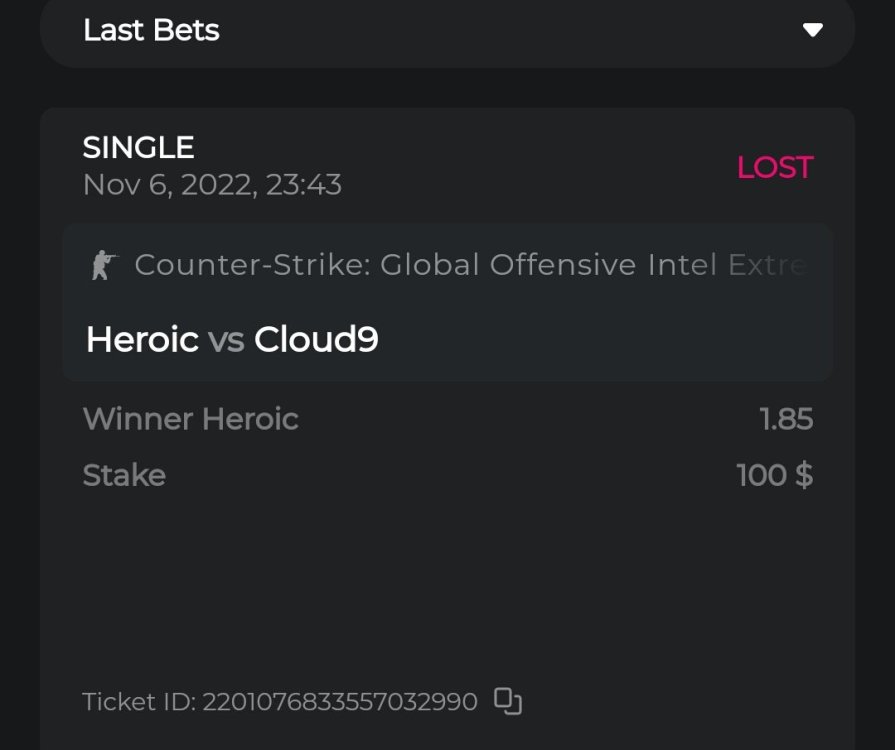The image size is (895, 750).
Task: Click the 100 $ stake amount
Action: 774,475
